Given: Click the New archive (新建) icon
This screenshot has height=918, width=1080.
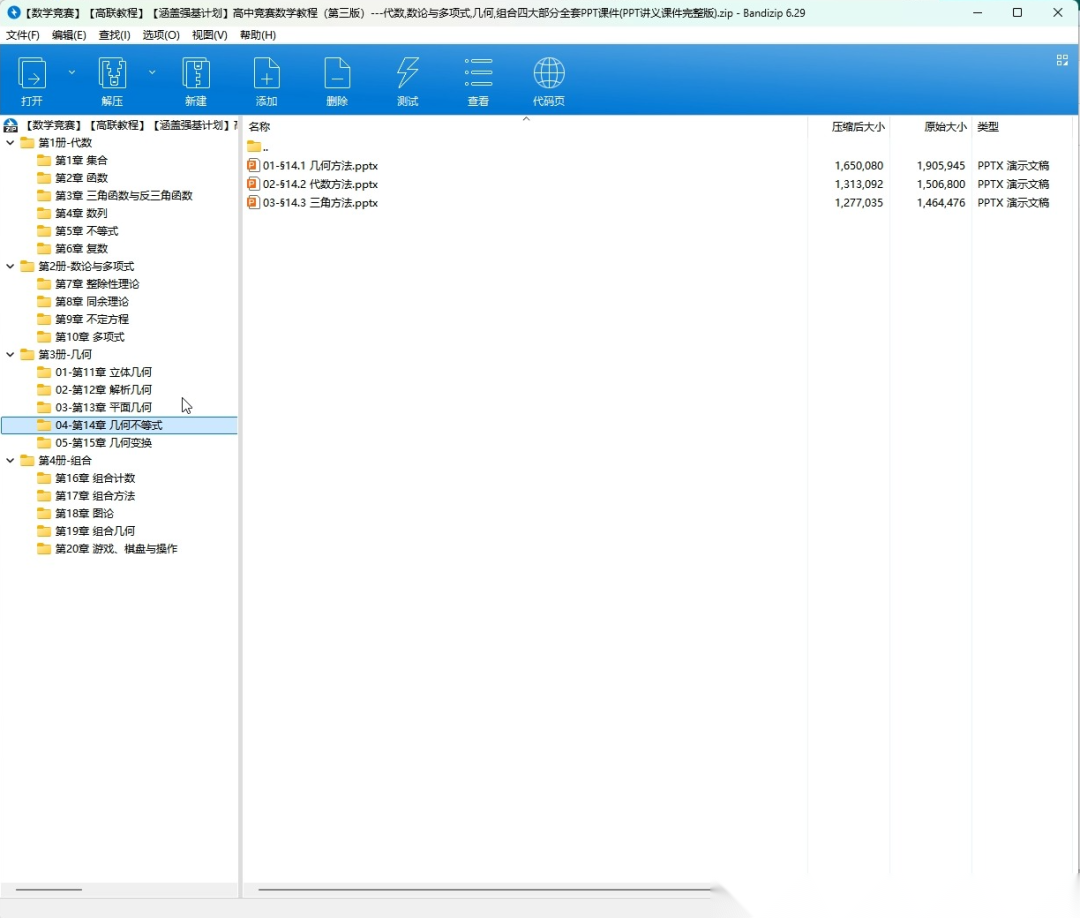Looking at the screenshot, I should point(196,74).
